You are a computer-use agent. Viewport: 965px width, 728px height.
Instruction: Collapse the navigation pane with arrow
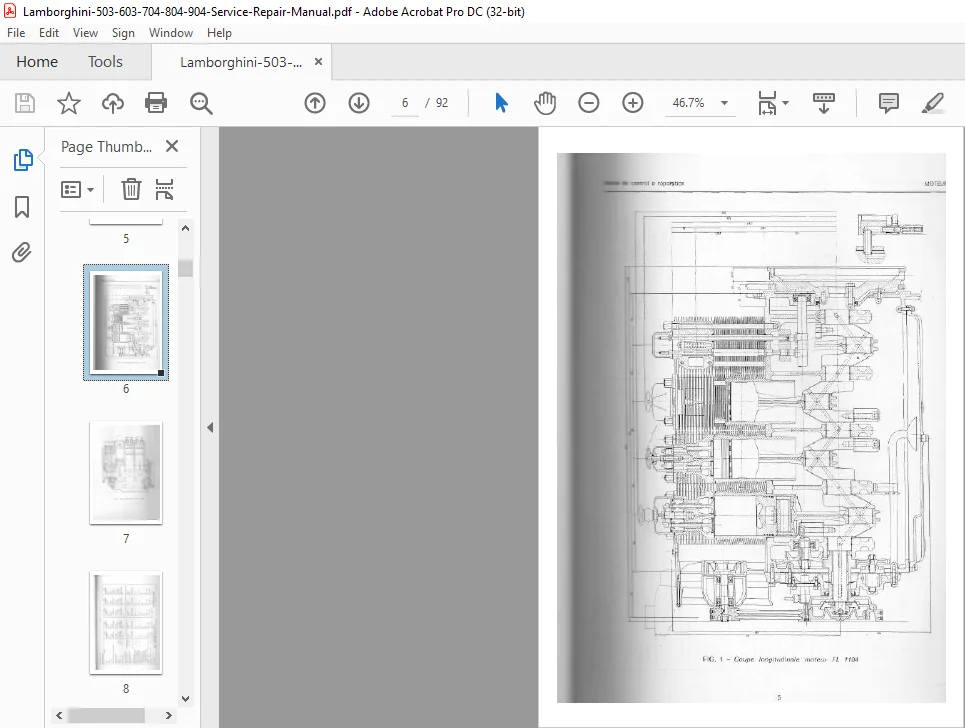click(x=210, y=427)
